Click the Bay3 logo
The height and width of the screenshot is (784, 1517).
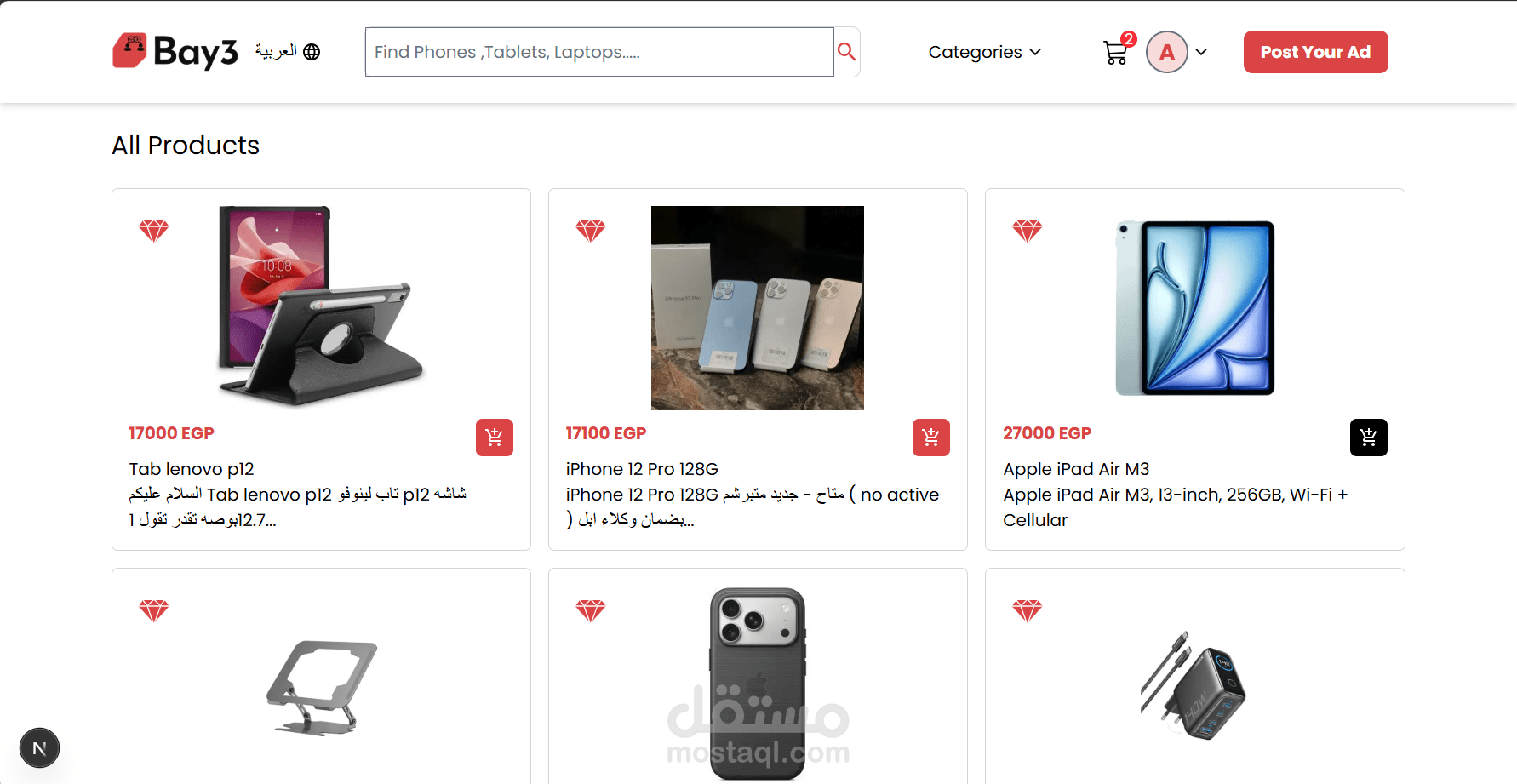click(x=175, y=51)
